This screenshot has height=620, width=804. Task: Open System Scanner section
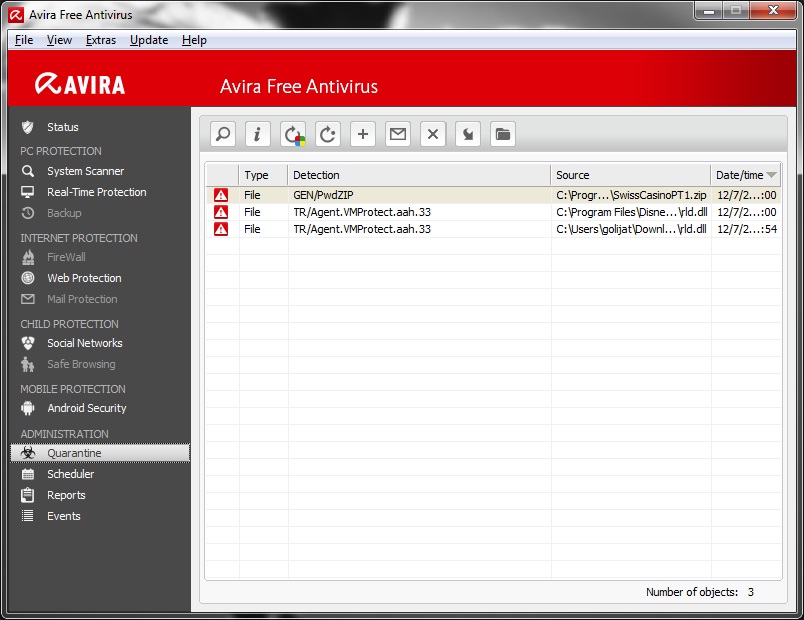[x=86, y=171]
